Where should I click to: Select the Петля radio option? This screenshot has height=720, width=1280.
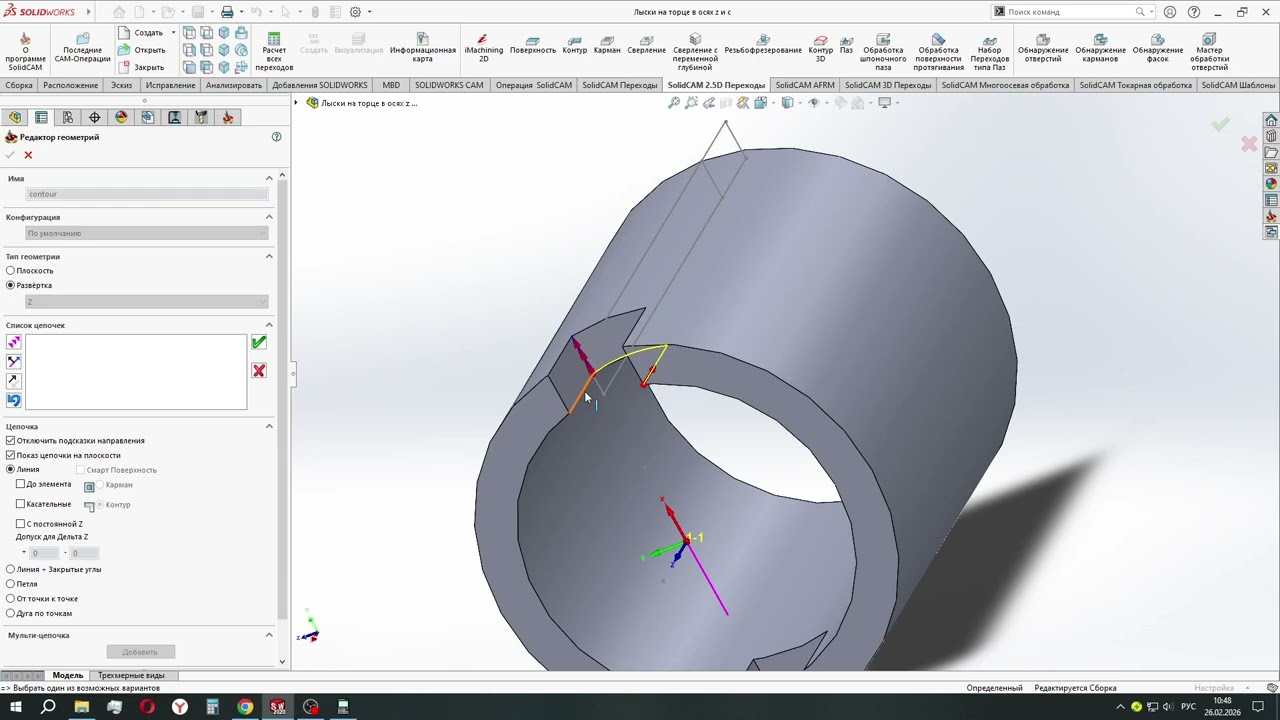11,584
